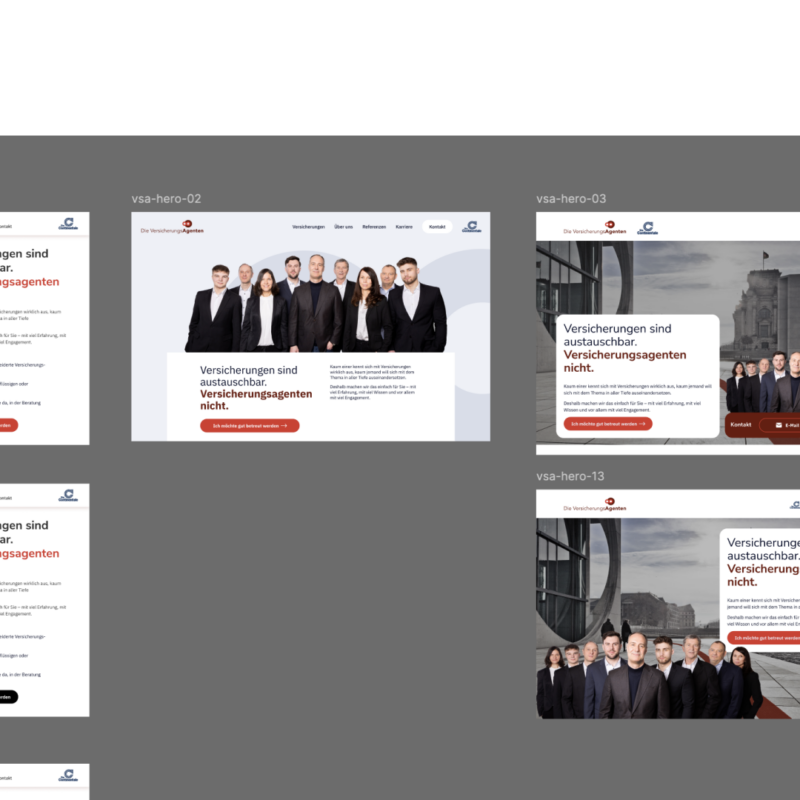Click Continentale logo in vsa-hero-03 header
The image size is (800, 800).
click(x=647, y=228)
